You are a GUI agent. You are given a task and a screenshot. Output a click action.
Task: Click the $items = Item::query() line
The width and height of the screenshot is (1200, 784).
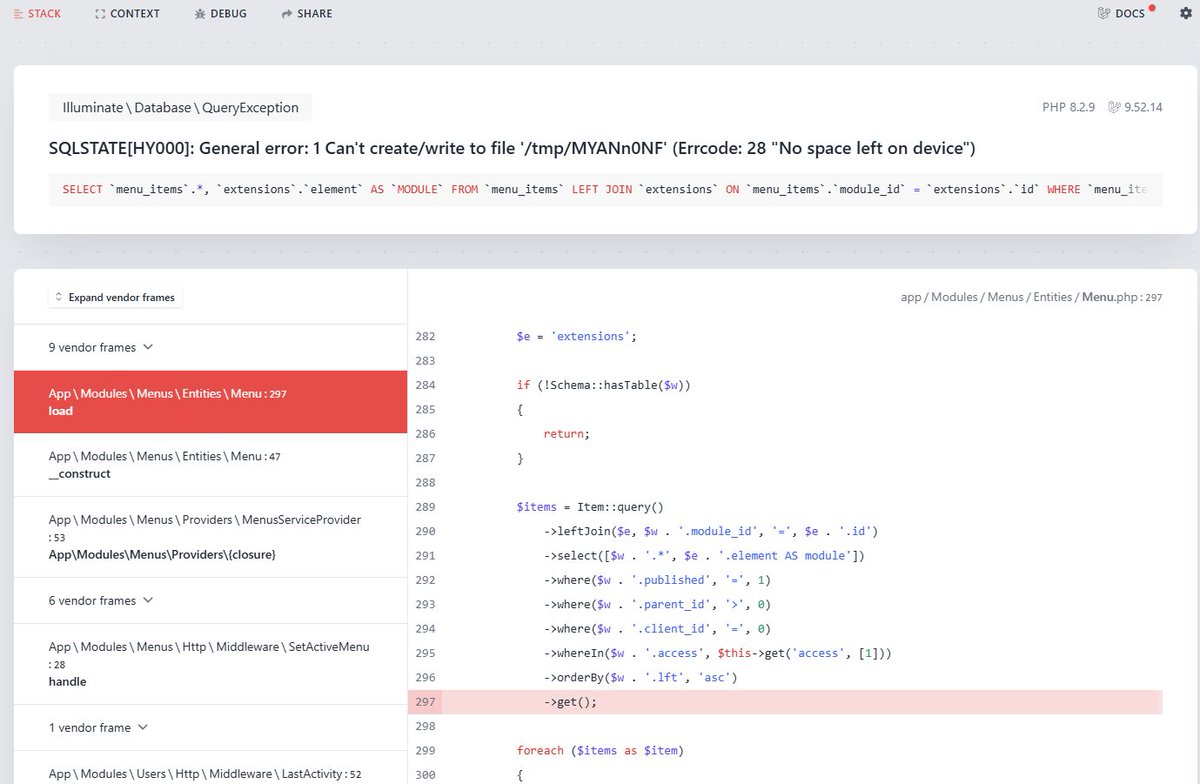pyautogui.click(x=590, y=507)
